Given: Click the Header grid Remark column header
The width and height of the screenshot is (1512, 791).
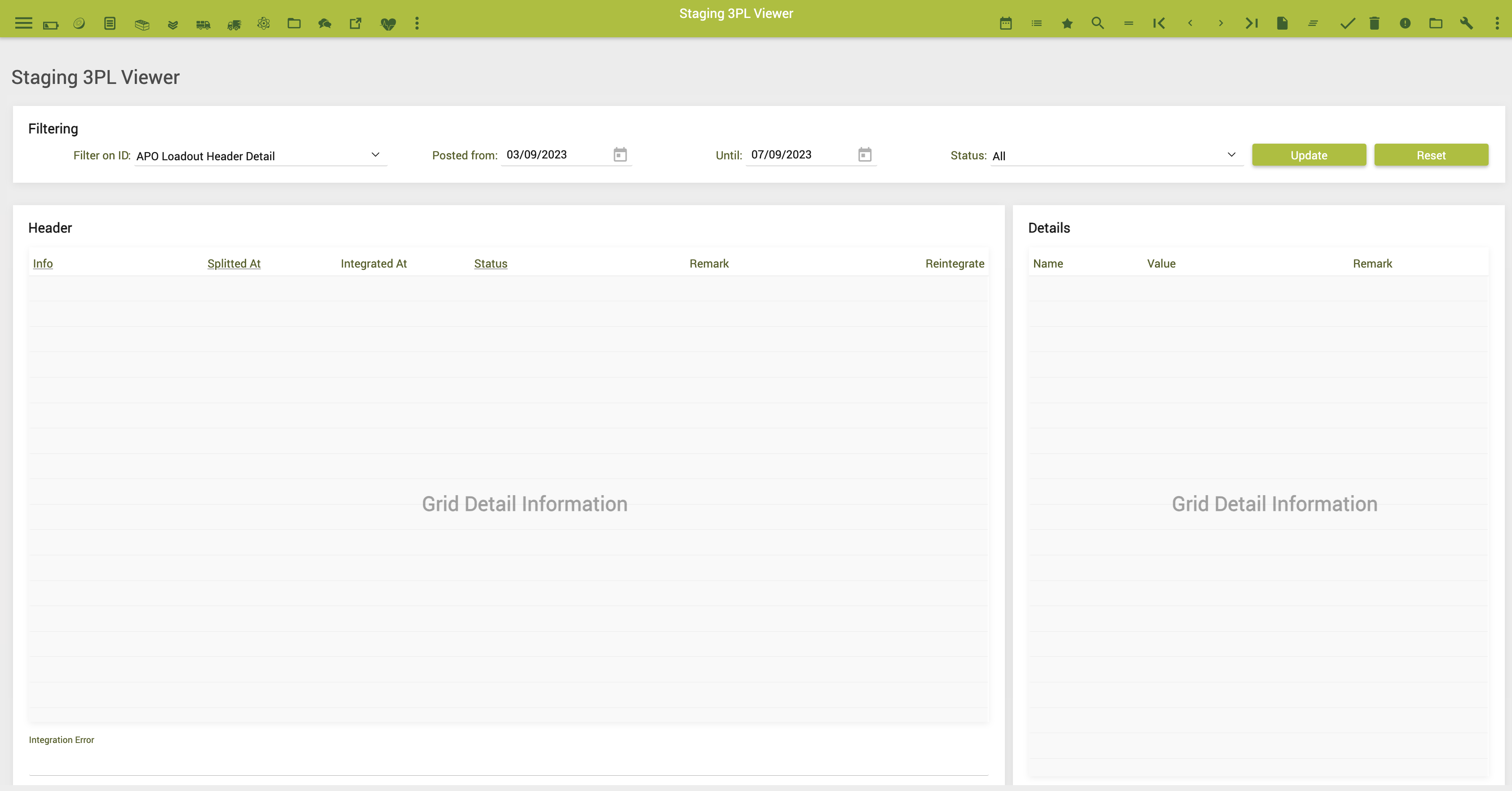Looking at the screenshot, I should tap(709, 264).
